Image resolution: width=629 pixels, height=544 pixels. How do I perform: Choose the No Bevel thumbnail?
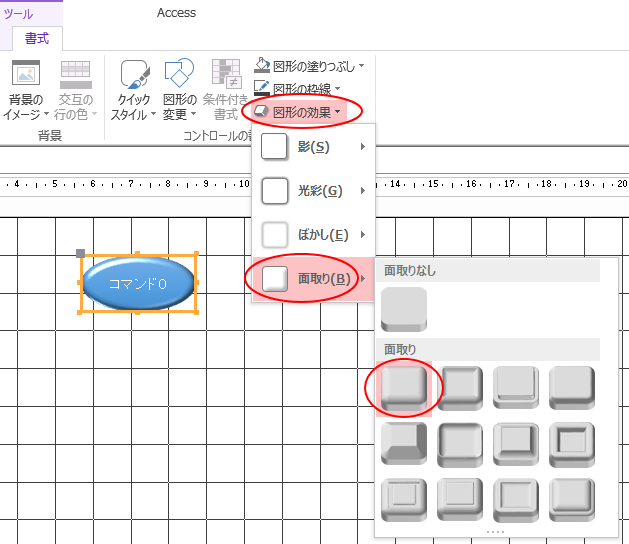404,310
